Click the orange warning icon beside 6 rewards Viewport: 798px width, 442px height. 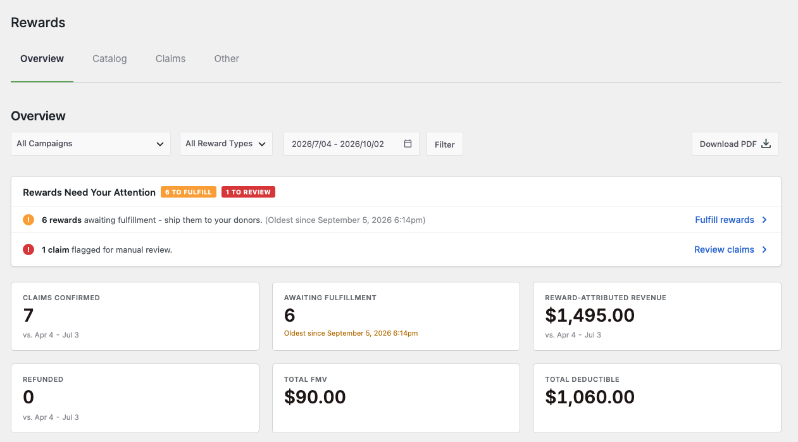point(28,220)
